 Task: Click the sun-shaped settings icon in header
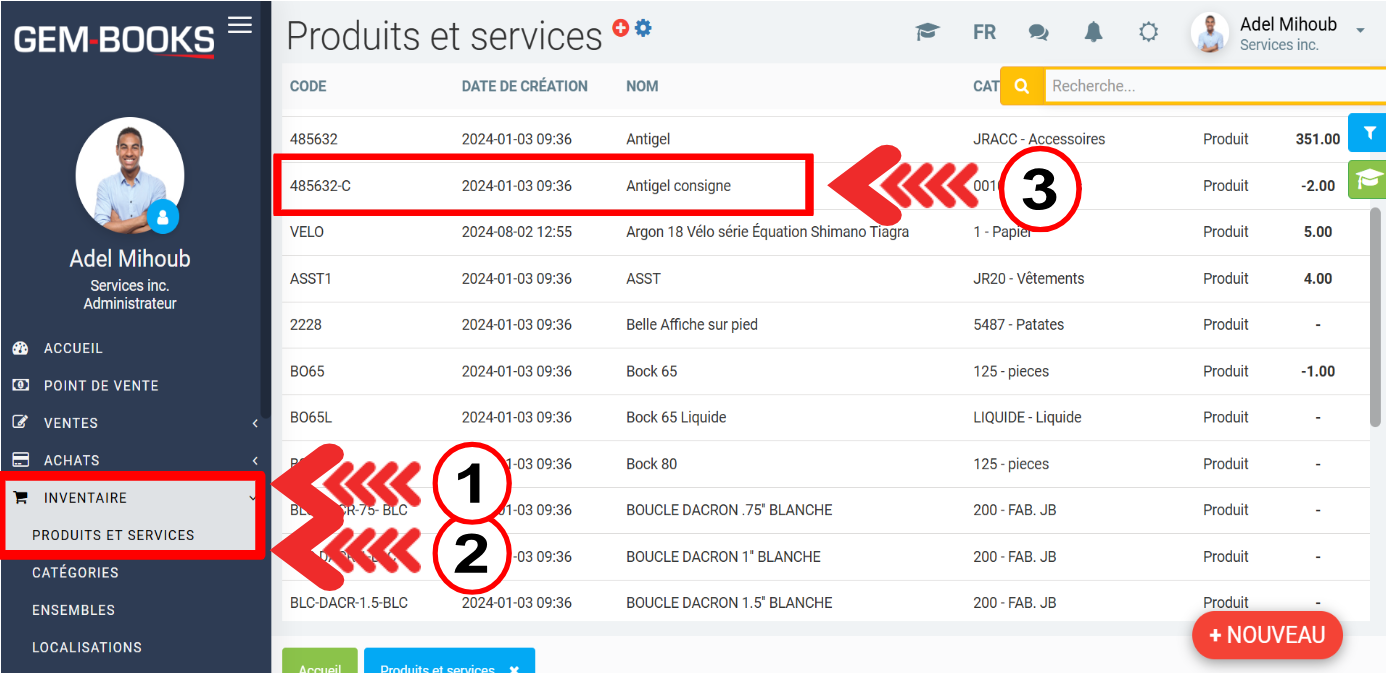(1148, 32)
